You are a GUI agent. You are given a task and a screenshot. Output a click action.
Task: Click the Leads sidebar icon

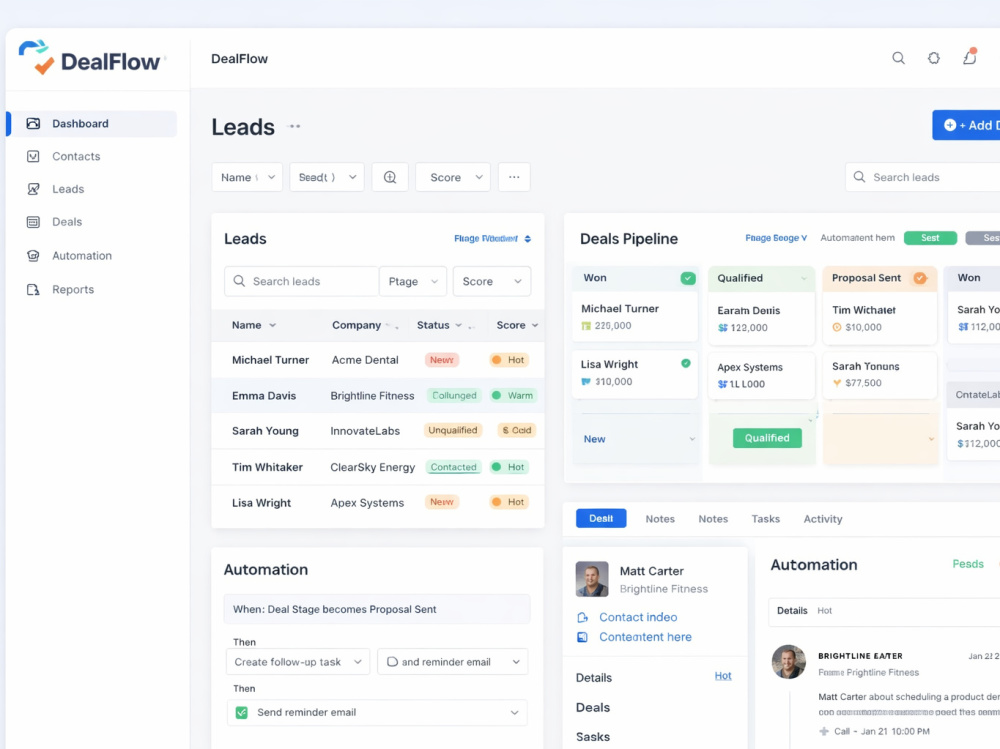pos(33,189)
